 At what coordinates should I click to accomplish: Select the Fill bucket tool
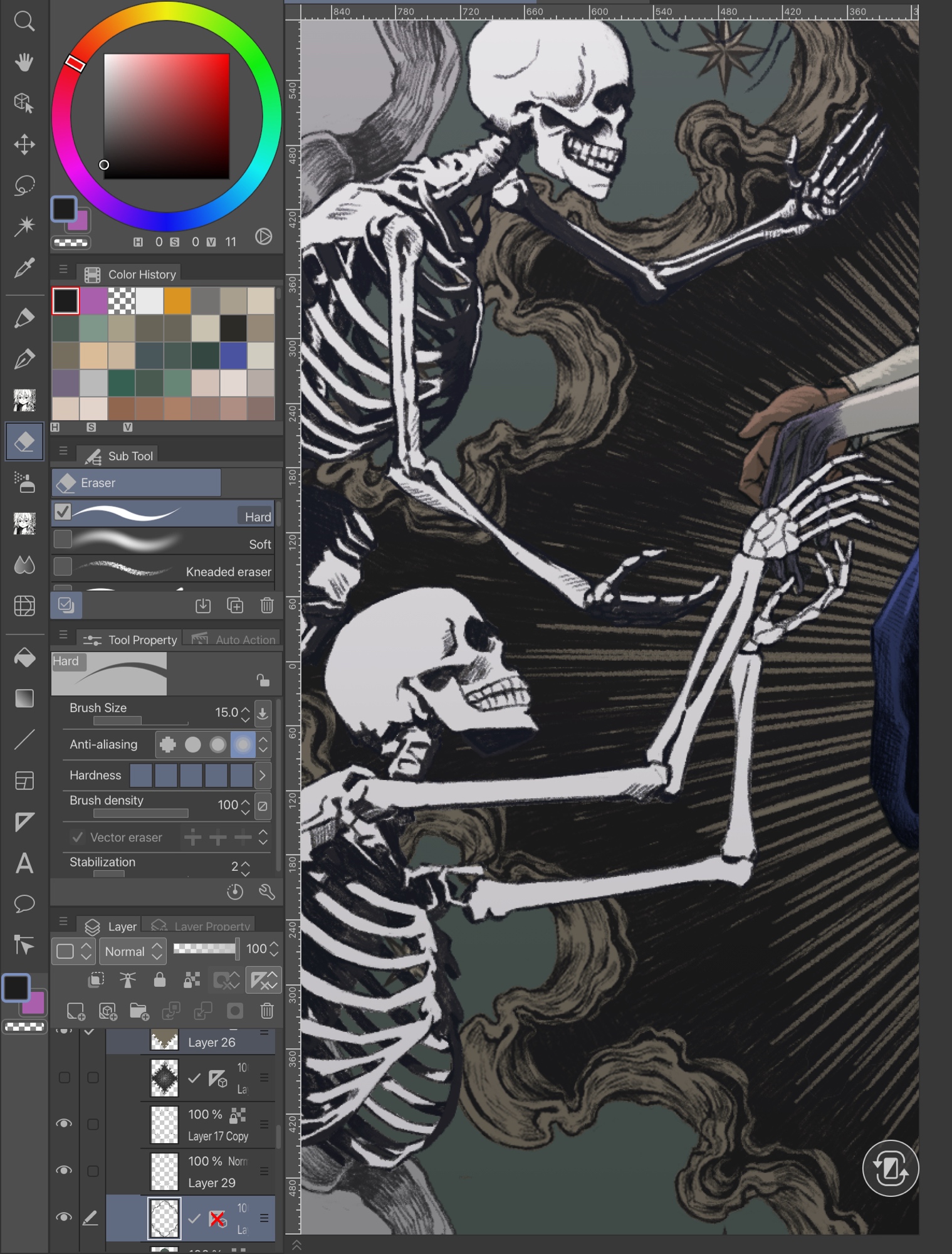(x=24, y=658)
